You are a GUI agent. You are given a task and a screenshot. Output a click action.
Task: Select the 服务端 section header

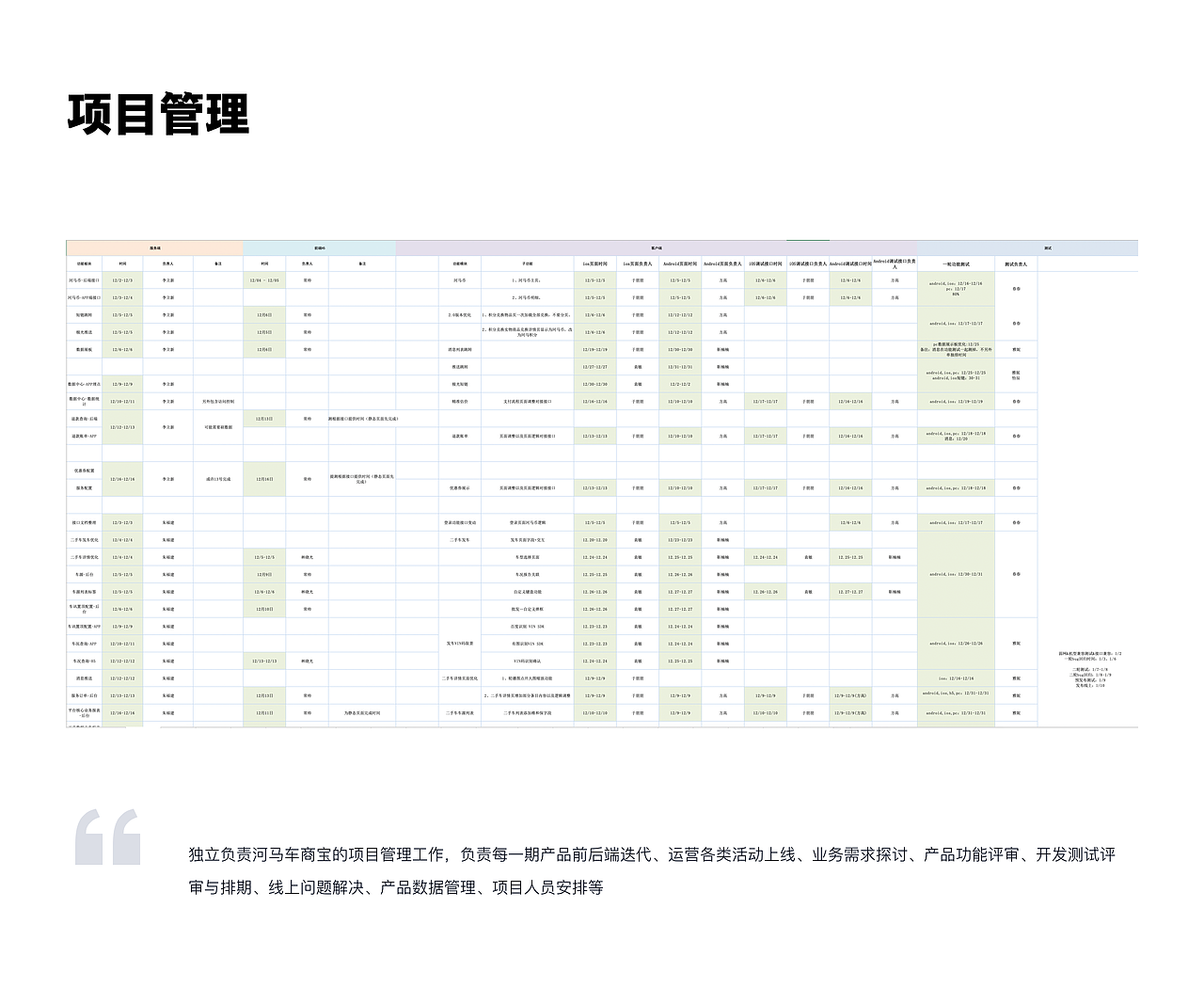(154, 247)
